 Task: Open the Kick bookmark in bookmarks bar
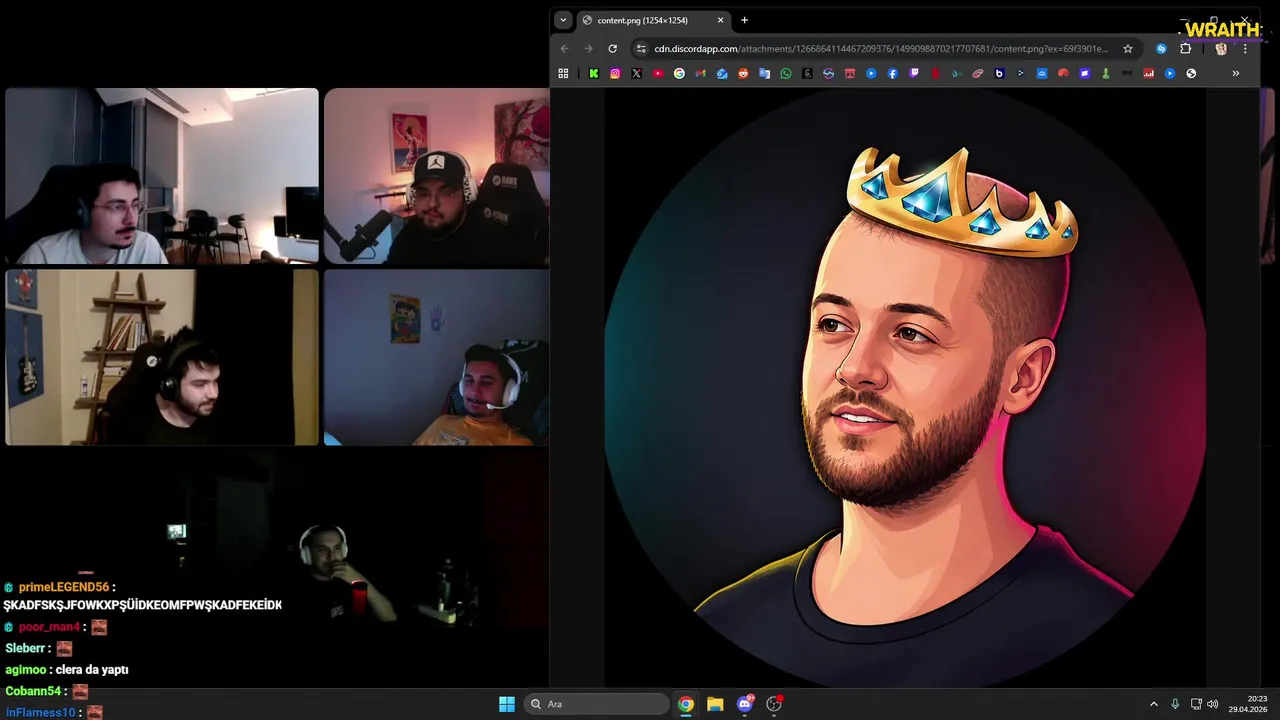pos(594,73)
